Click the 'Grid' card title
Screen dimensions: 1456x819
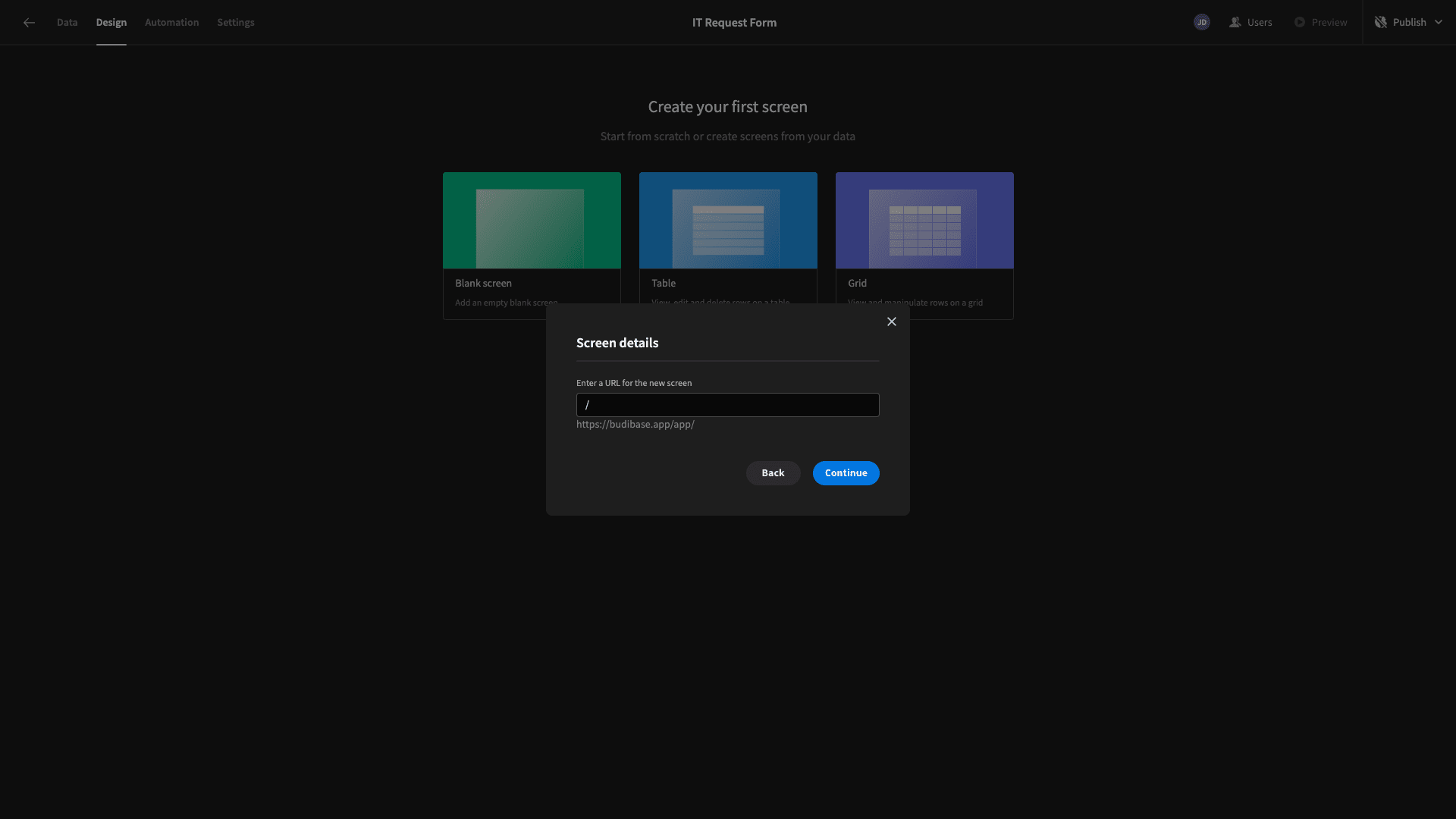pyautogui.click(x=857, y=283)
